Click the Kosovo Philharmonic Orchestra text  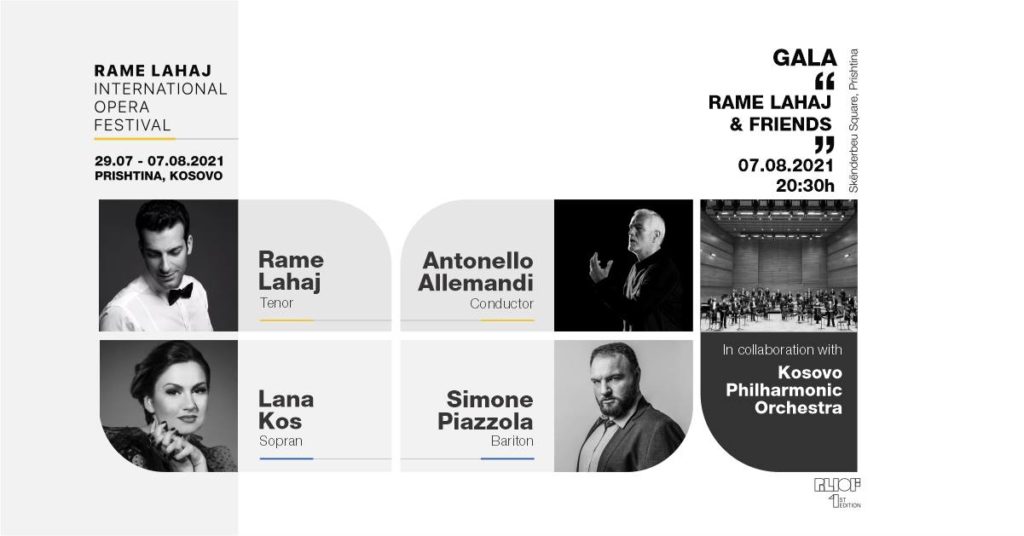coord(784,390)
